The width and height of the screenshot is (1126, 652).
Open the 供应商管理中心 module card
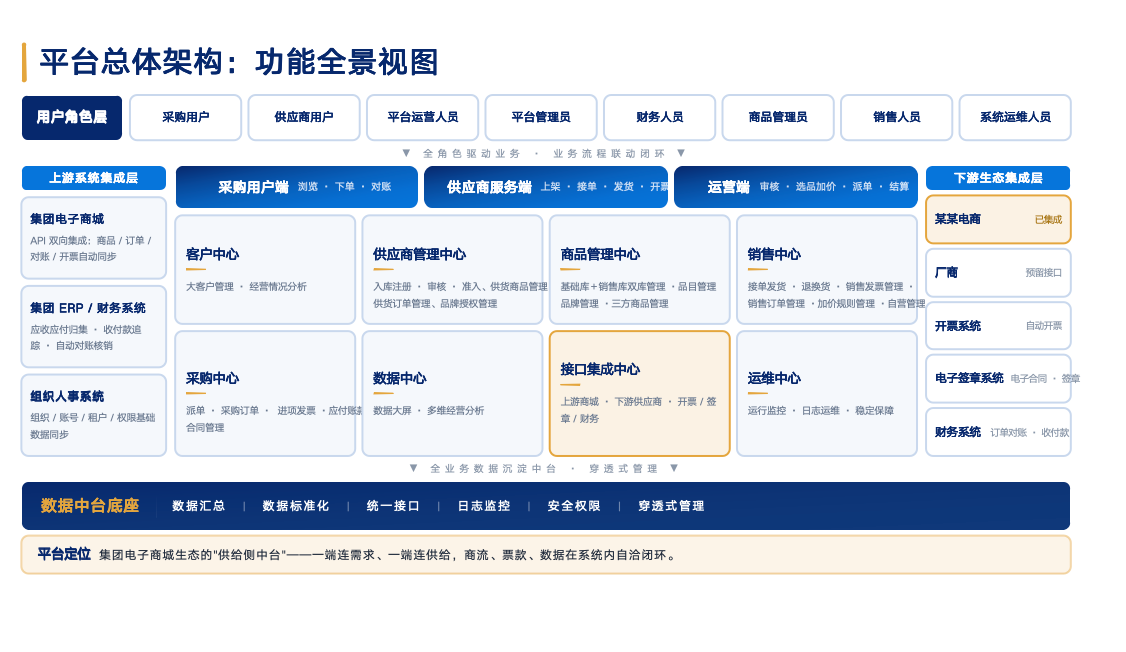coord(452,269)
